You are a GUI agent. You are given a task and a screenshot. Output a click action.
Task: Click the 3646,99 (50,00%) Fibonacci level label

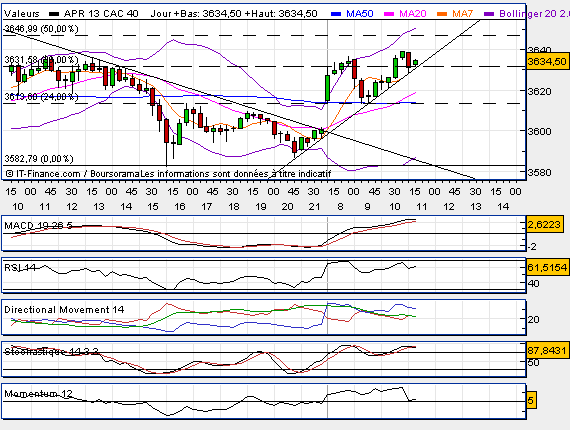pyautogui.click(x=41, y=29)
